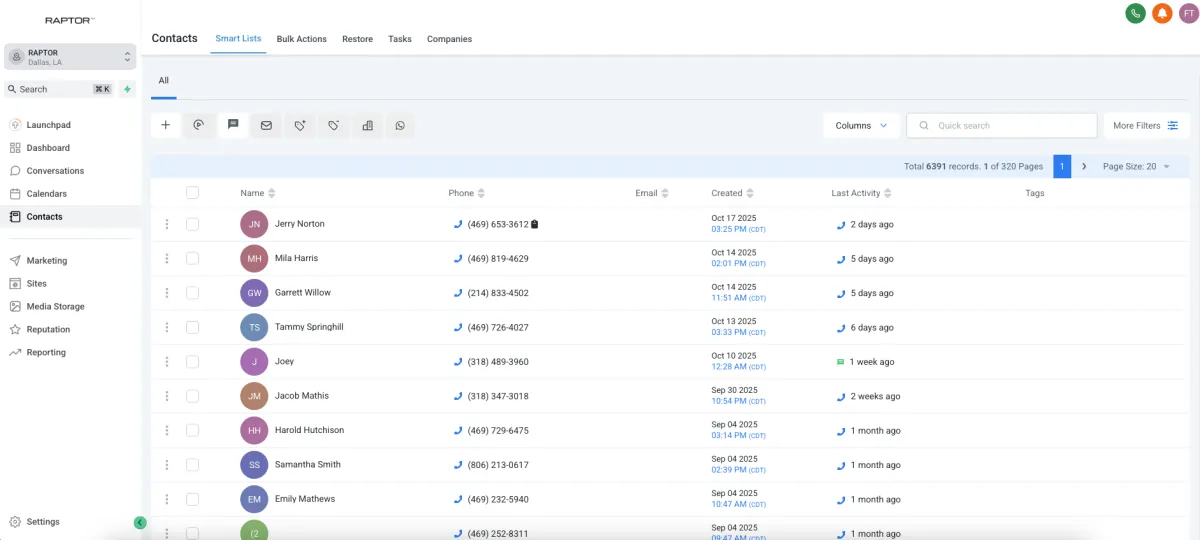Toggle the select-all checkbox in table header

point(192,193)
